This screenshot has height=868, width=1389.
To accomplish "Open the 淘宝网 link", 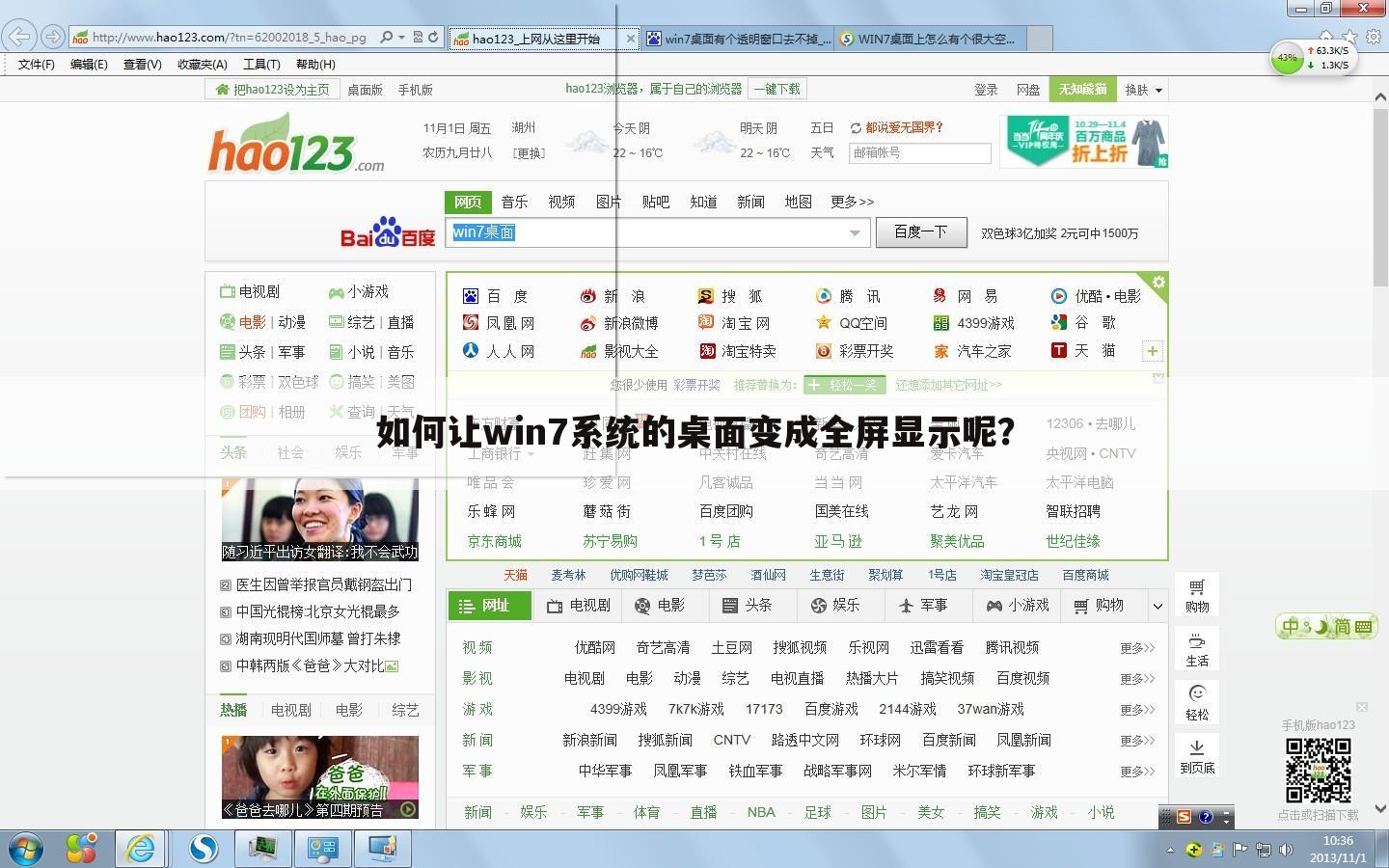I will tap(746, 323).
